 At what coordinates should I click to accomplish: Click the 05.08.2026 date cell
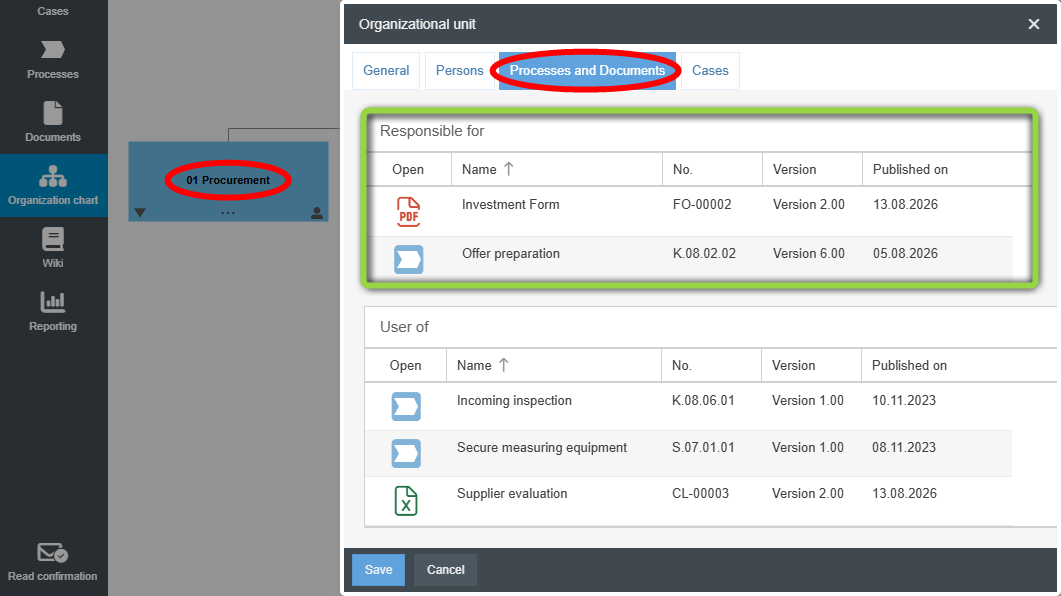pos(905,254)
